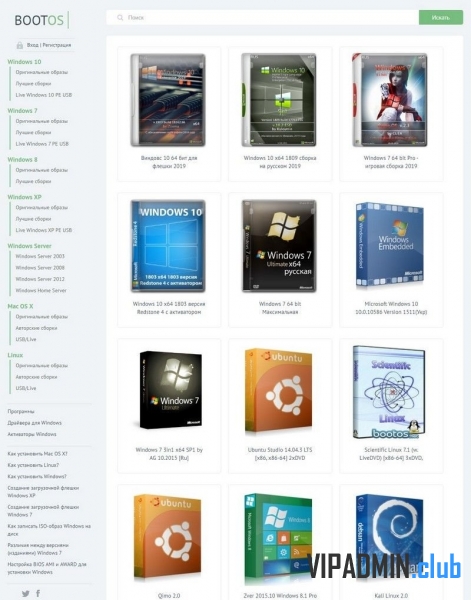Open Scientific Linux 7.1 cover image

coord(390,392)
